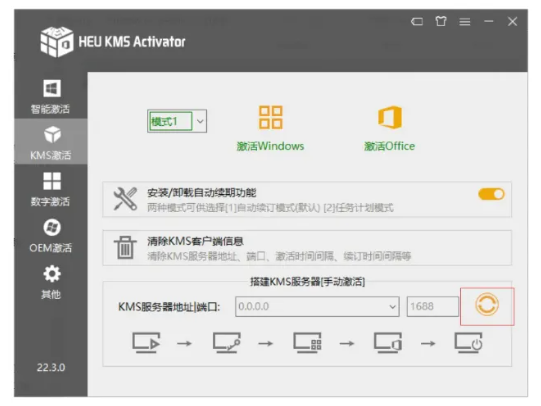
Task: Open the KMS server address dropdown arrow
Action: (392, 306)
